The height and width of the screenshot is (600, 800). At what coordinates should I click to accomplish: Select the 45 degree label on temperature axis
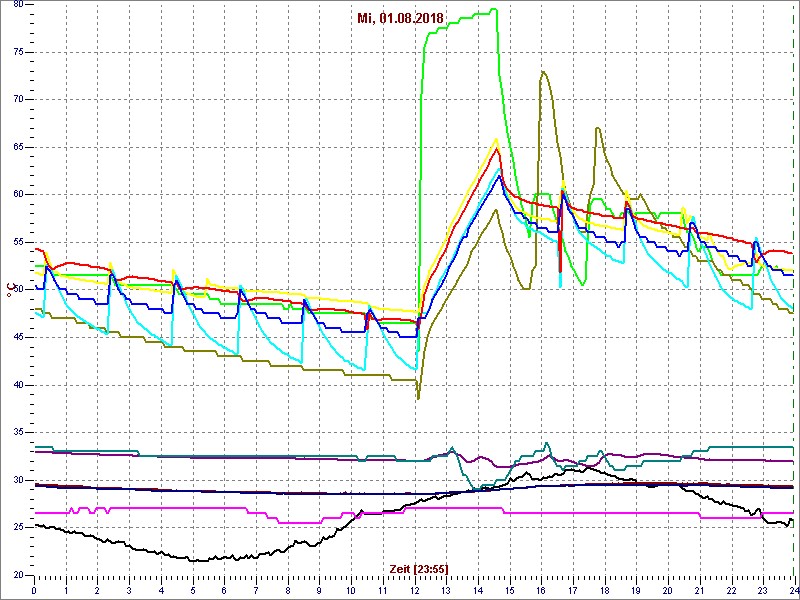(17, 337)
